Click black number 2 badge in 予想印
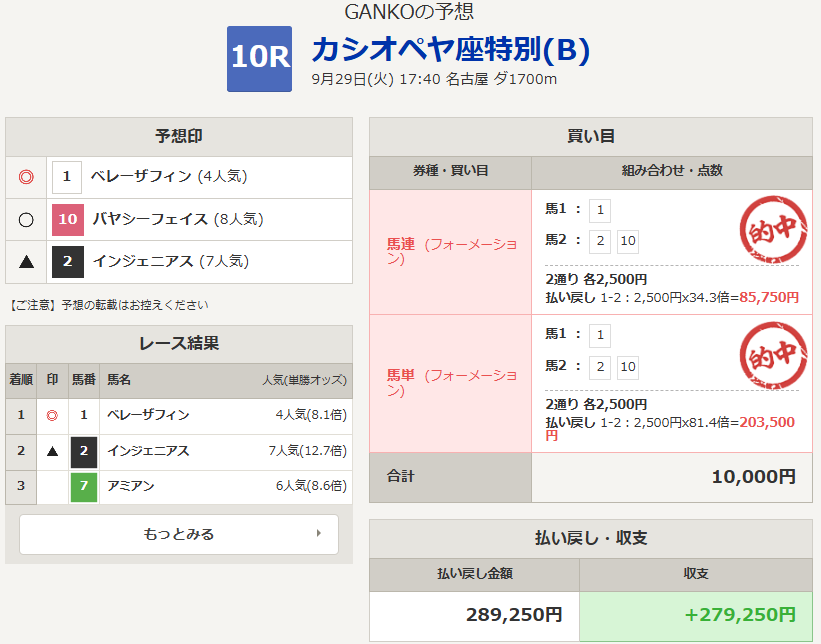821x644 pixels. [x=68, y=262]
